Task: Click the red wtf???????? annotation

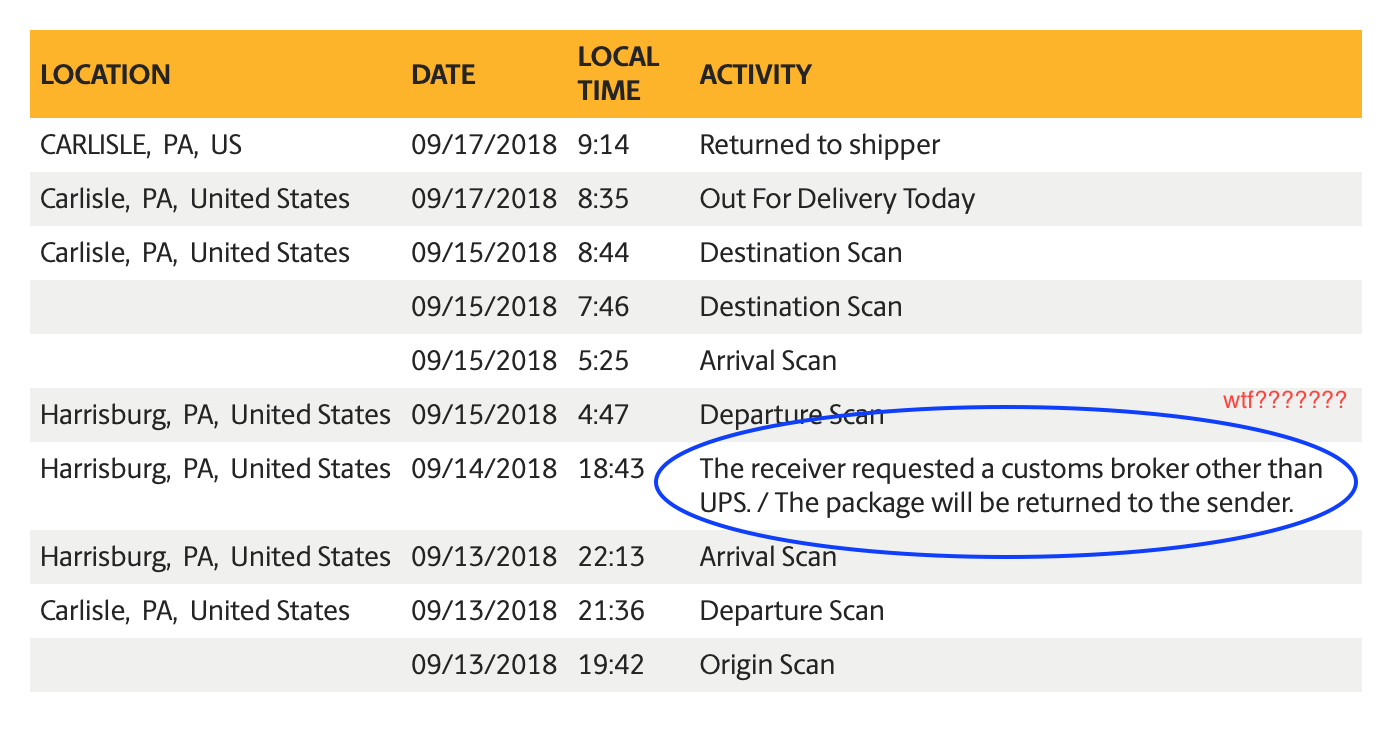Action: point(1285,402)
